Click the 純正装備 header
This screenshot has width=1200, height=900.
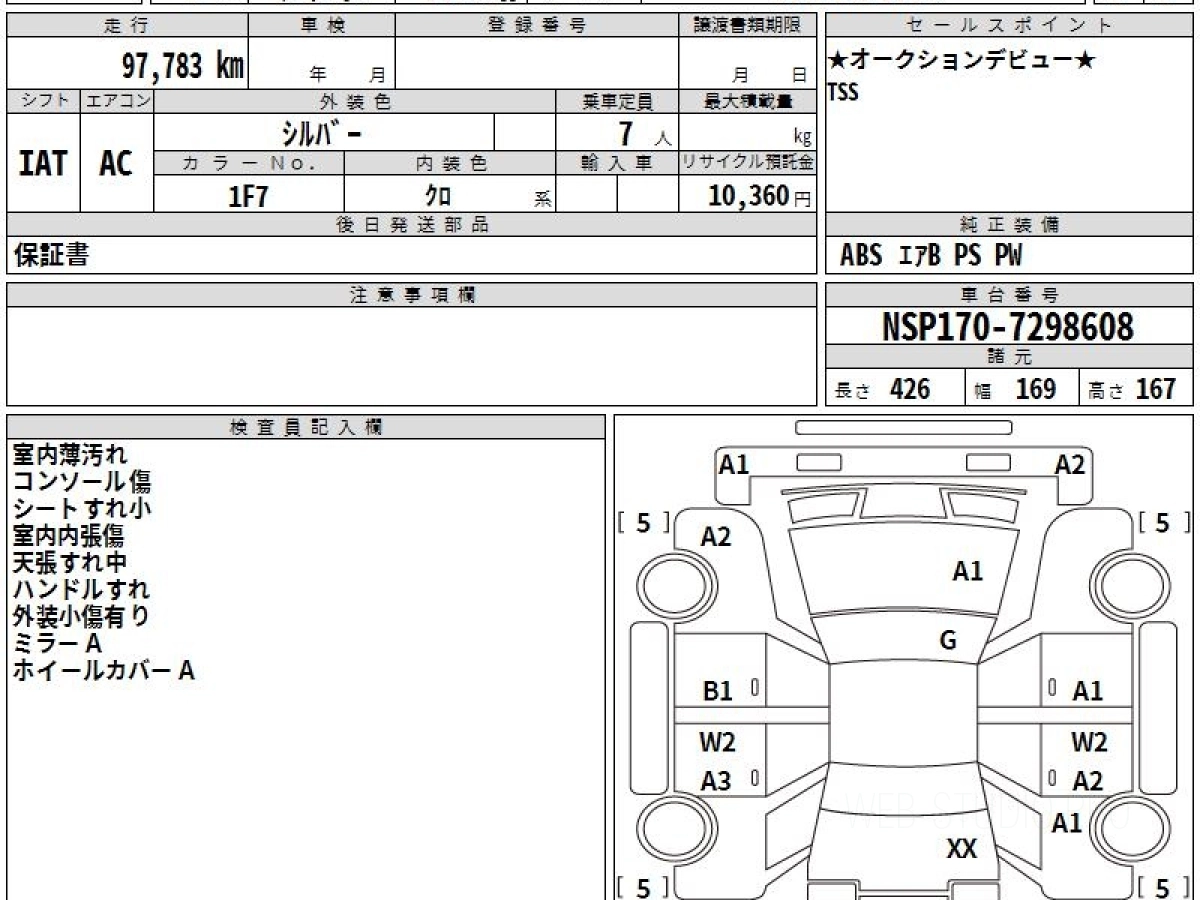tap(1010, 226)
